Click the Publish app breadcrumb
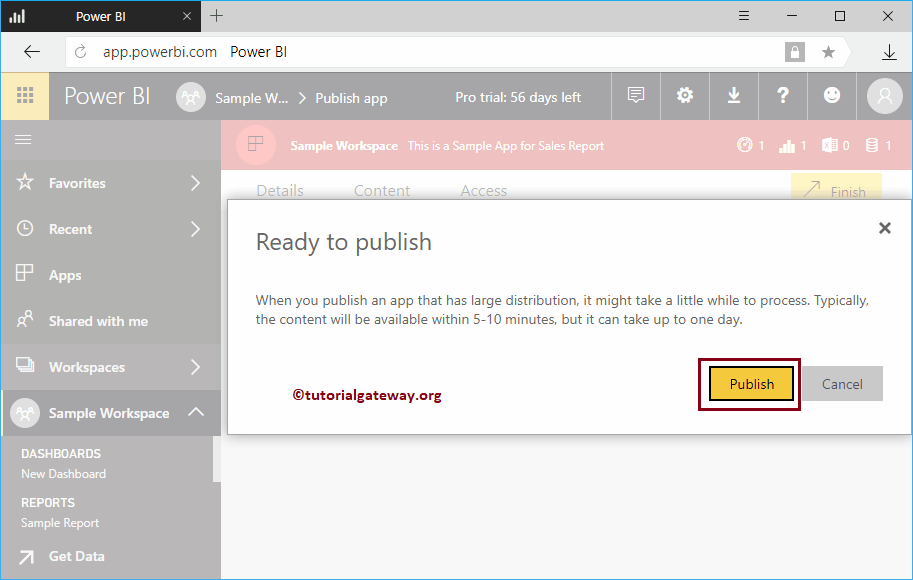 [351, 98]
